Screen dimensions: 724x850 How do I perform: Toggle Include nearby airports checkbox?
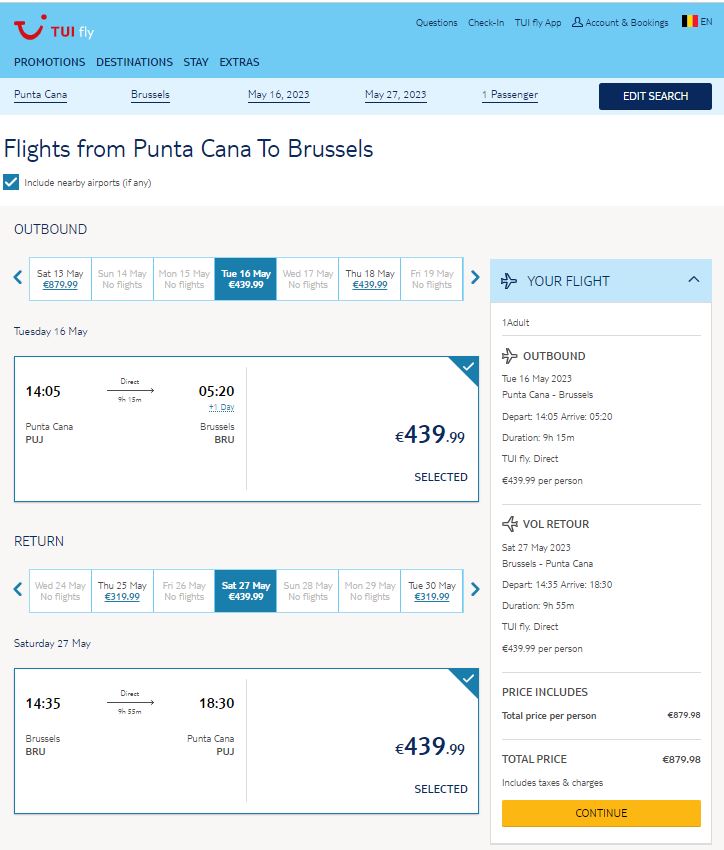[11, 182]
